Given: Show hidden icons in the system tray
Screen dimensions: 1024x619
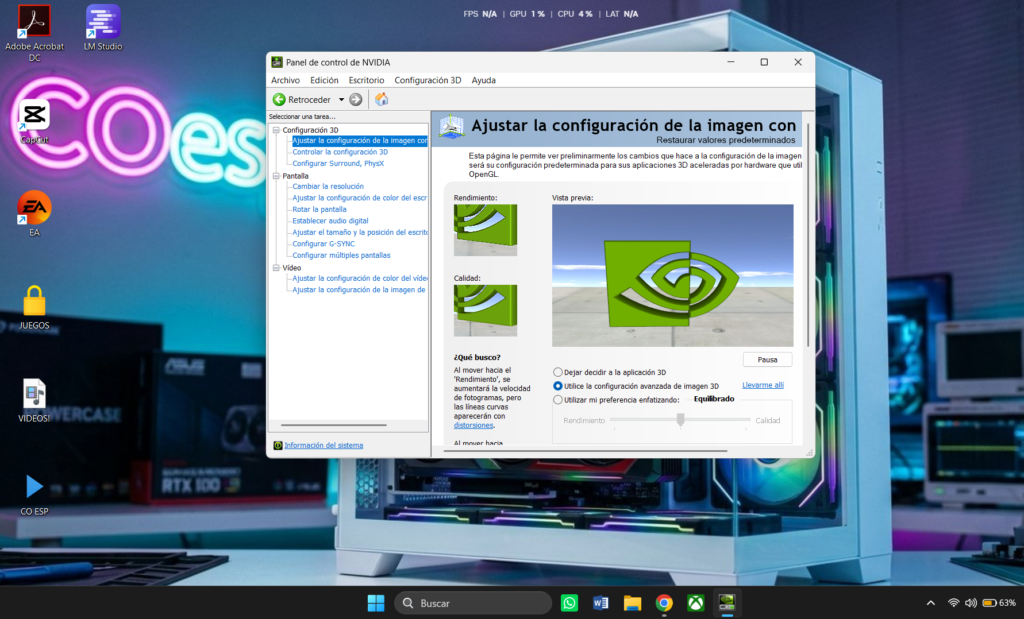Looking at the screenshot, I should pos(931,603).
